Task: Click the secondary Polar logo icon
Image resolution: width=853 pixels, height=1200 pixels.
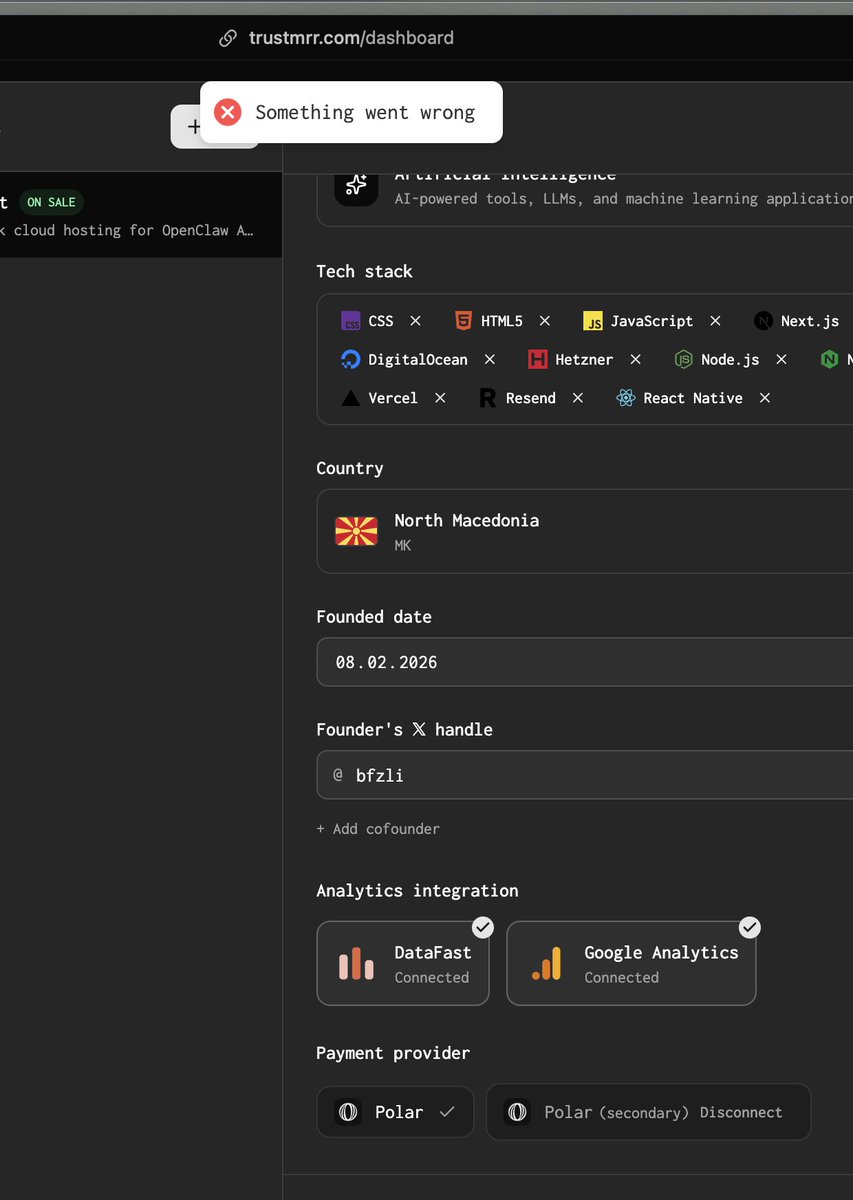Action: click(517, 1112)
